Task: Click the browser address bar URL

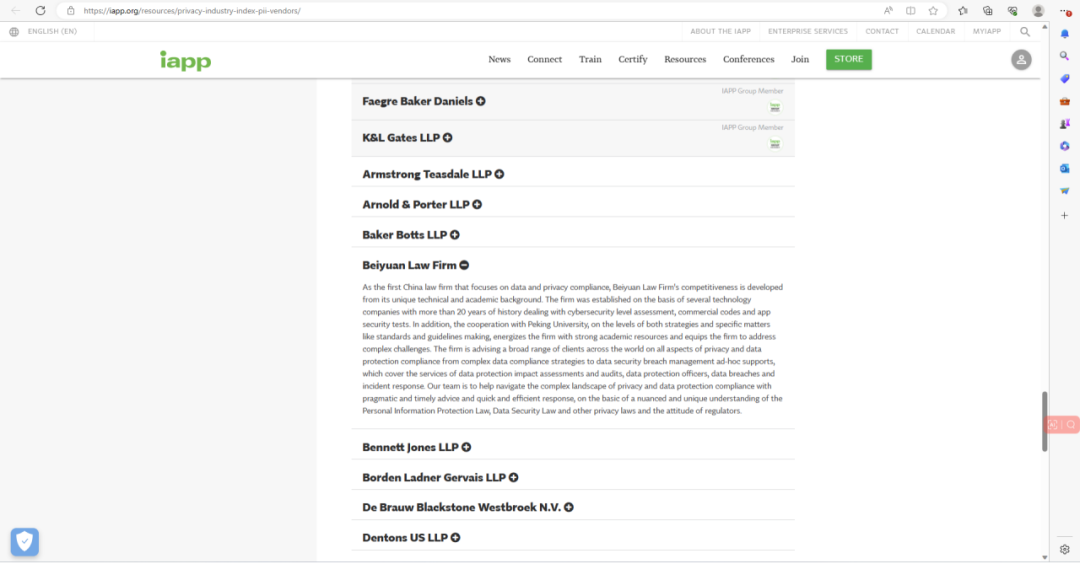Action: click(x=191, y=10)
